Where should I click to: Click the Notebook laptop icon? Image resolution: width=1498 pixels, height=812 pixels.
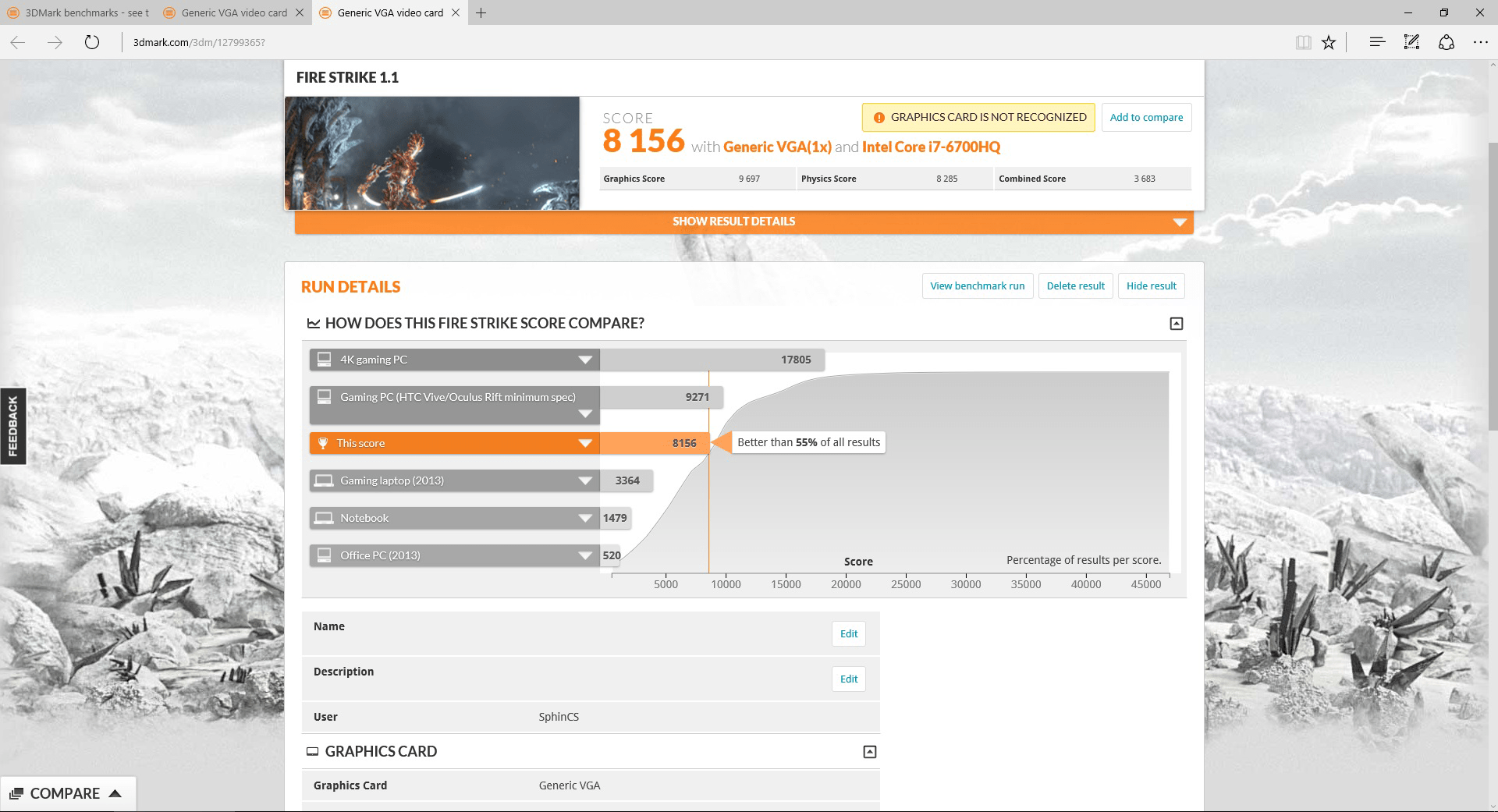click(x=324, y=518)
